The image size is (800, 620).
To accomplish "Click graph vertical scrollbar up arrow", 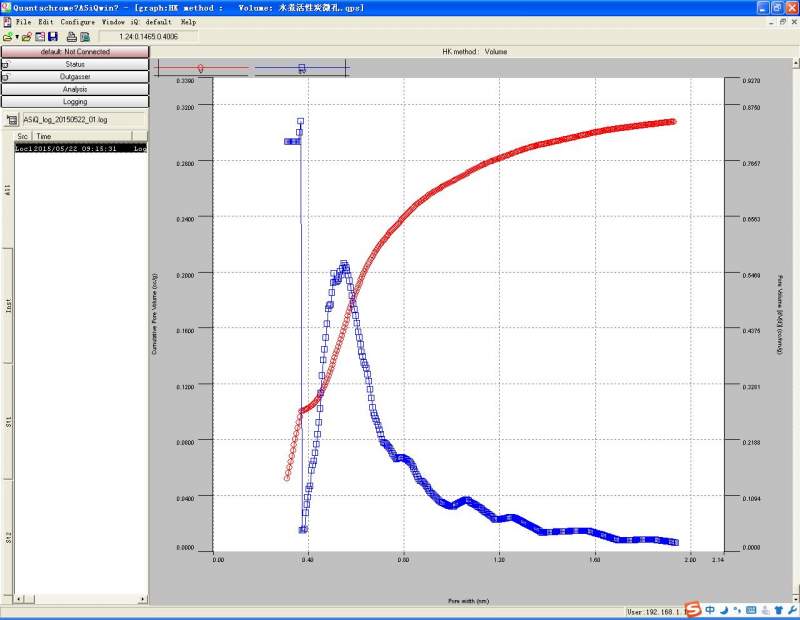I will [x=796, y=62].
